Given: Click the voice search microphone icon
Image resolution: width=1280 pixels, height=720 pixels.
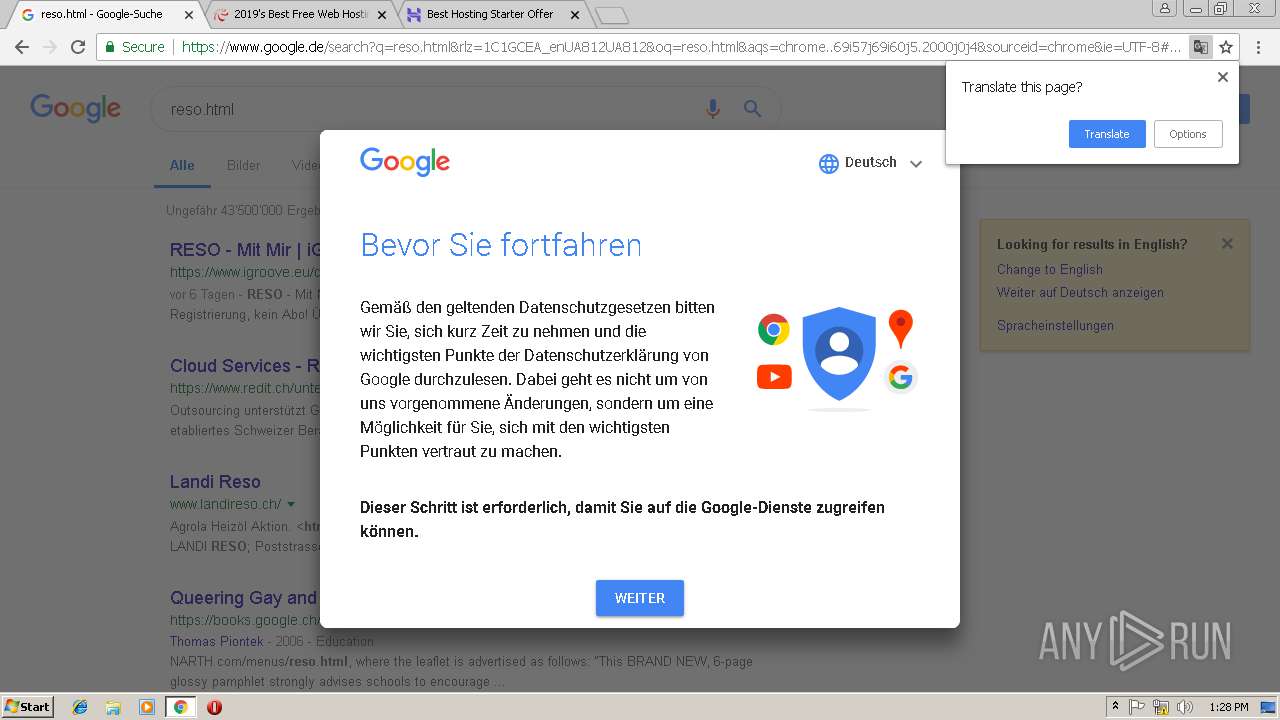Looking at the screenshot, I should click(x=713, y=109).
